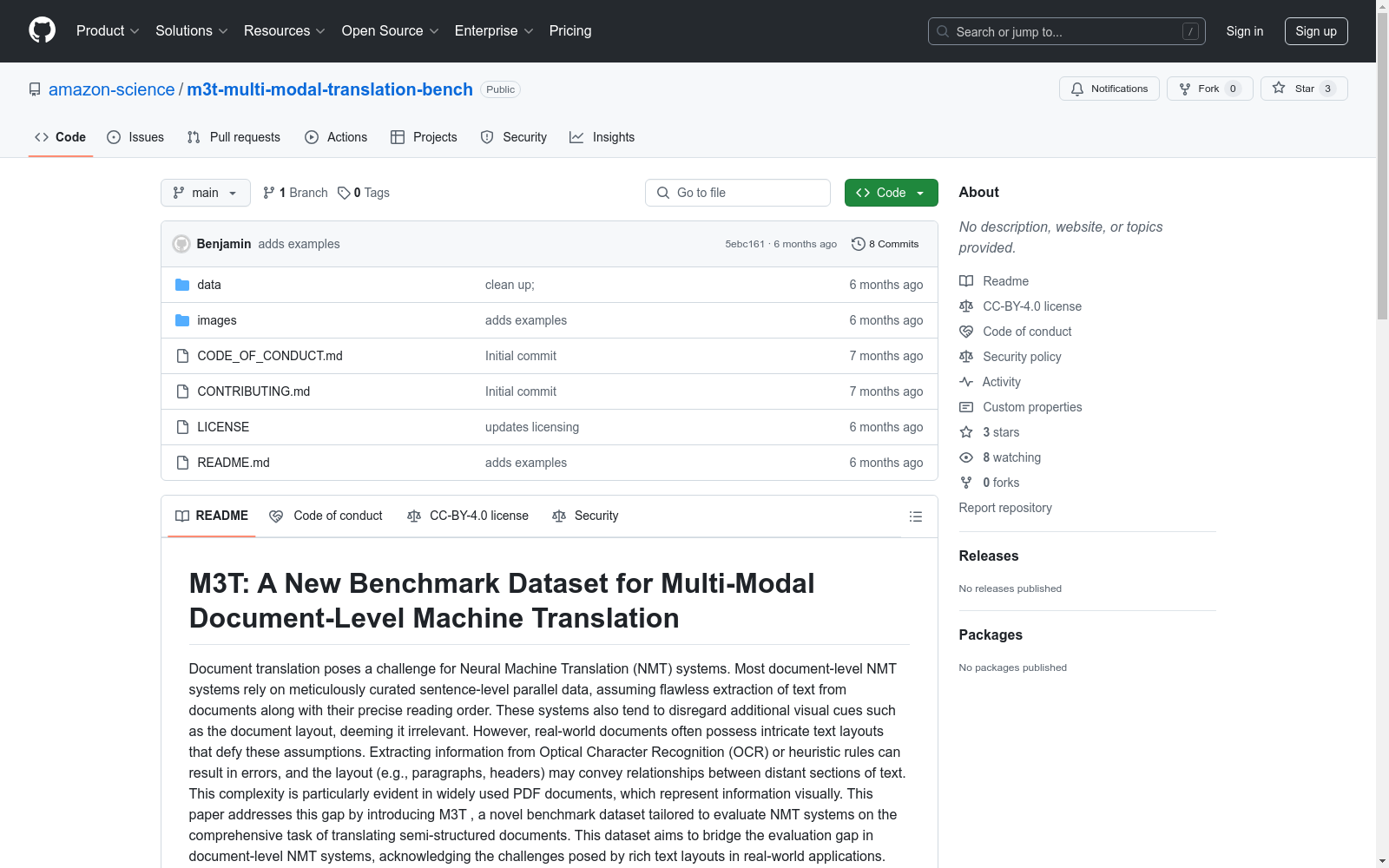Open the m3t-multi-modal-translation-bench repo link
The width and height of the screenshot is (1389, 868).
pos(330,89)
